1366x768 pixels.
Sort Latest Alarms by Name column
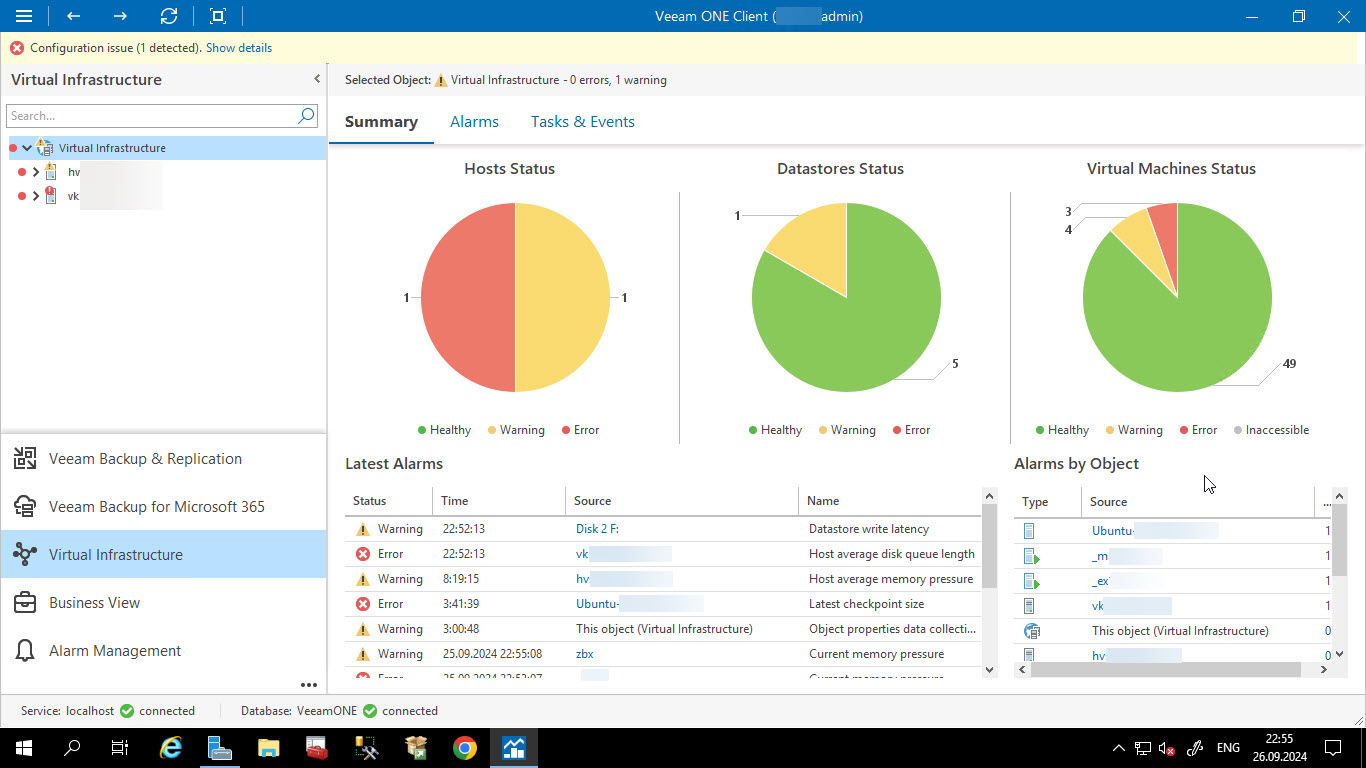[890, 501]
